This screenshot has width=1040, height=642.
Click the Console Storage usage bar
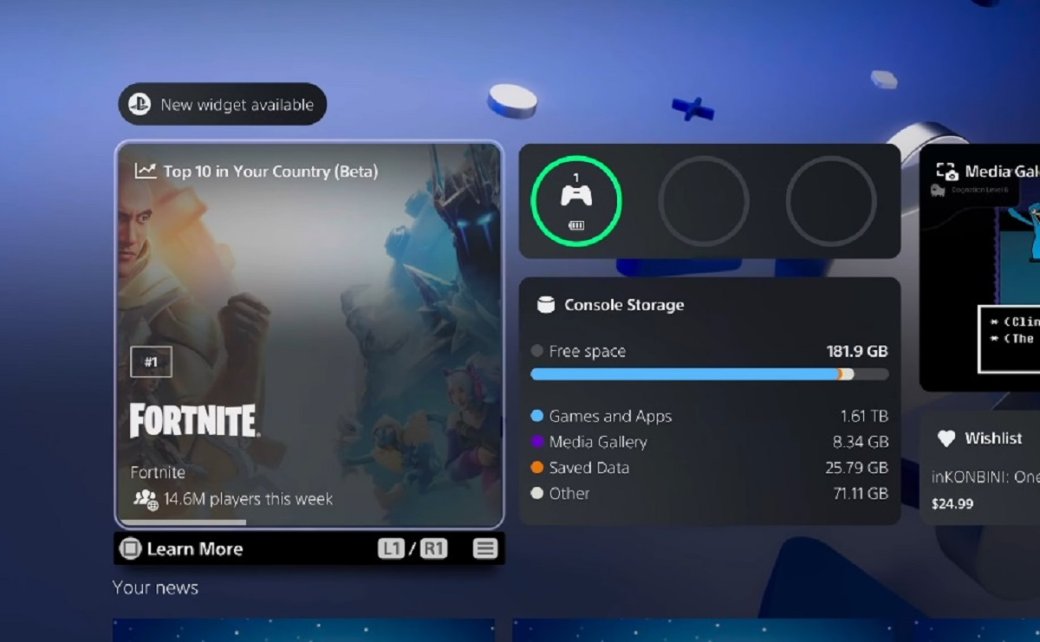click(709, 375)
